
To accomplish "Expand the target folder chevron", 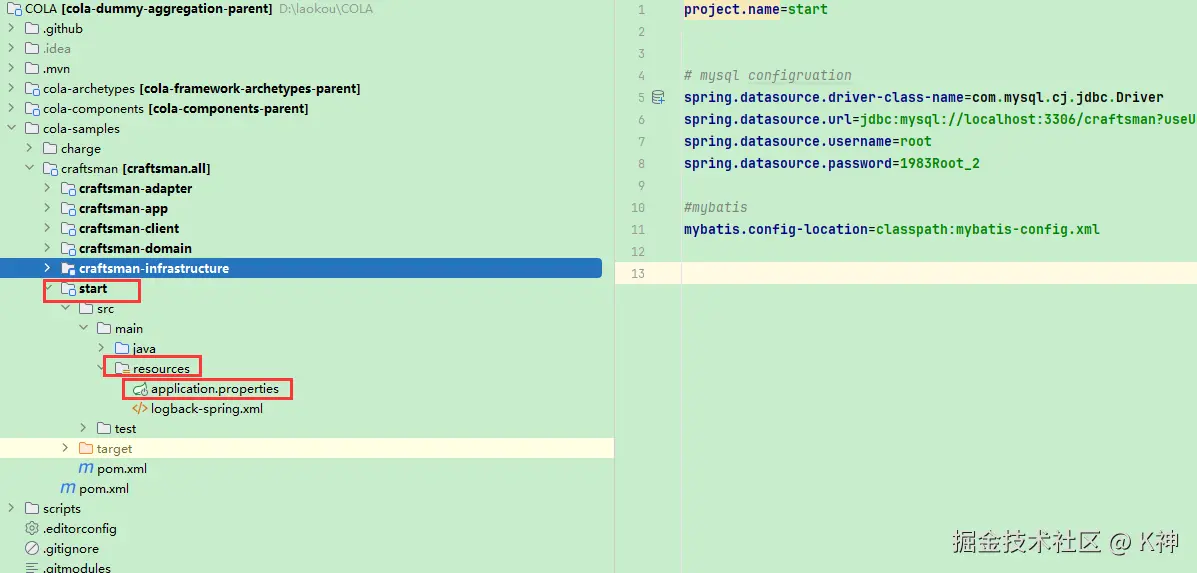I will [65, 448].
